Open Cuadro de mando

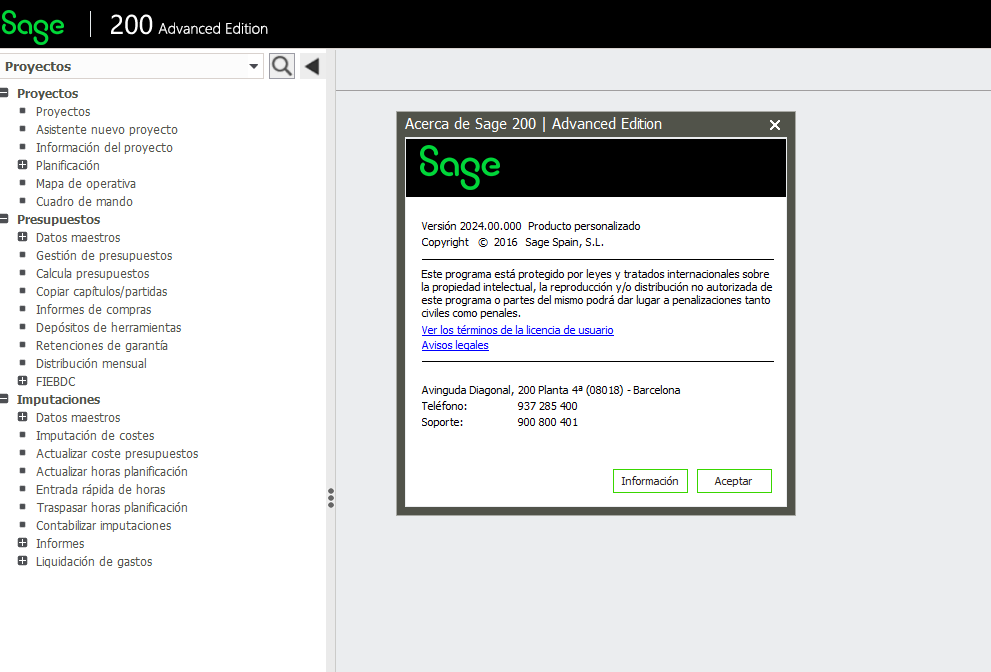point(84,202)
